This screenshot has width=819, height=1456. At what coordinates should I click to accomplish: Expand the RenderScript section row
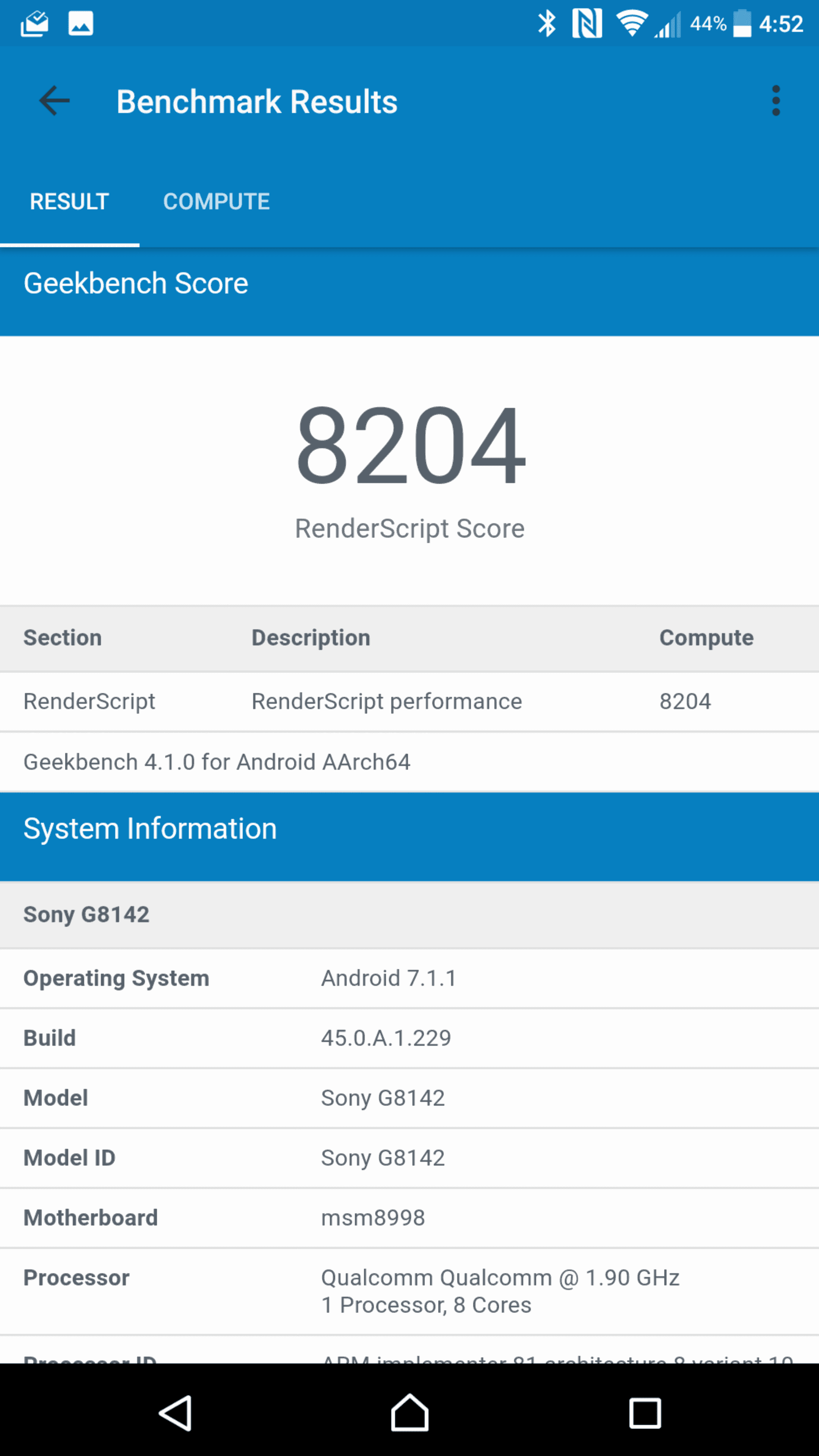coord(409,700)
